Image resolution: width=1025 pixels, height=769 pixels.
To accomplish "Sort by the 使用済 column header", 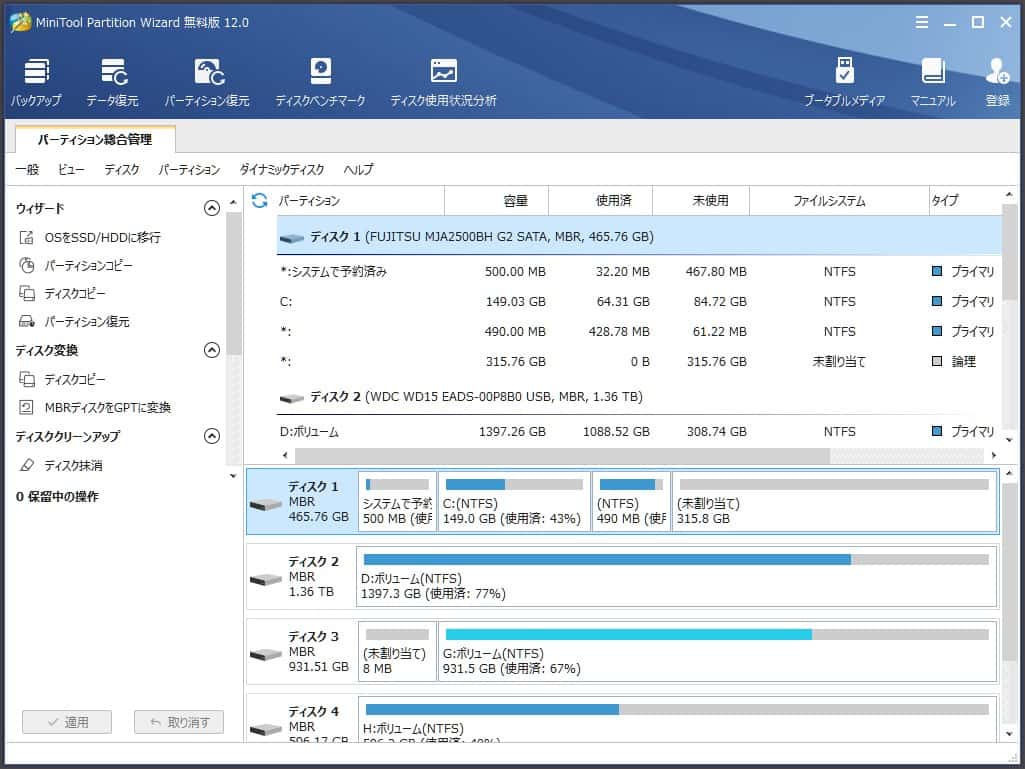I will [x=601, y=201].
